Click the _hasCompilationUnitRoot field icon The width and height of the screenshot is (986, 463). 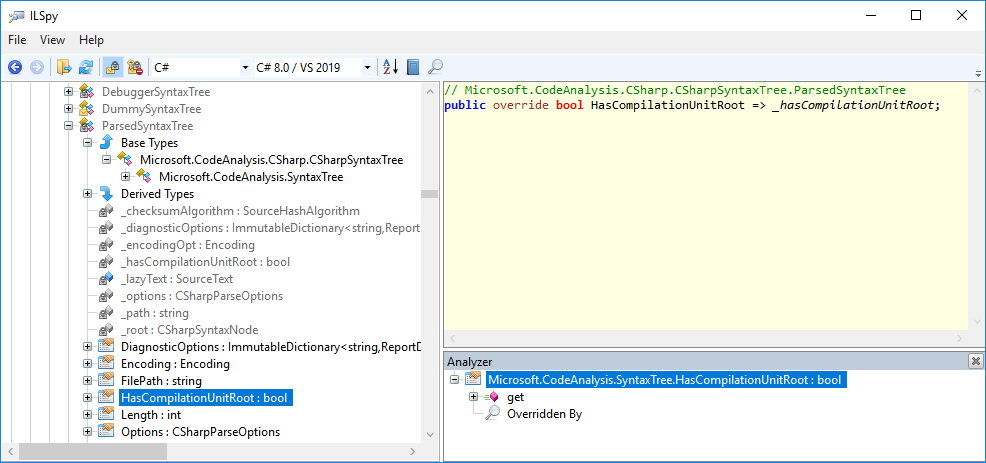tap(106, 262)
